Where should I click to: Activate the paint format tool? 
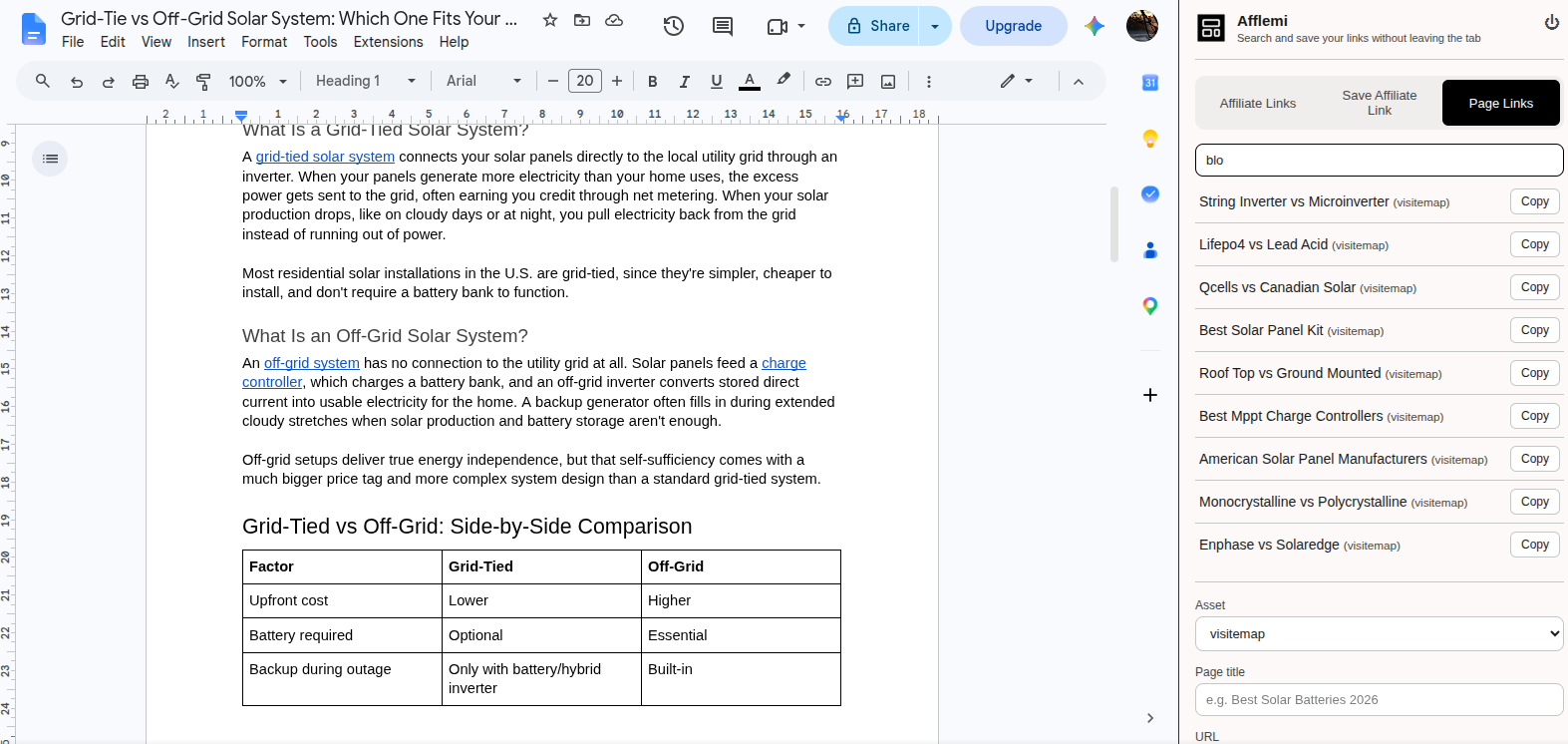click(204, 82)
